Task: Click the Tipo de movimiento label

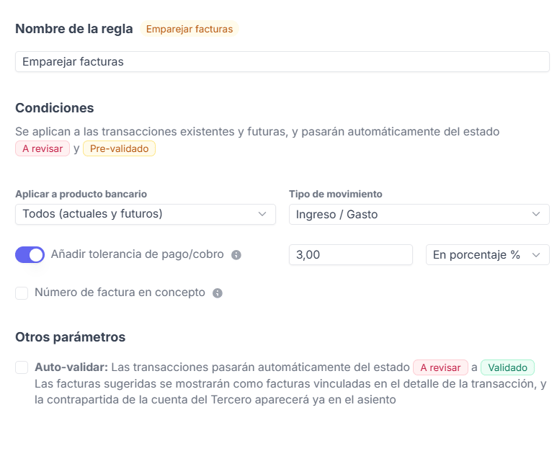Action: (335, 194)
